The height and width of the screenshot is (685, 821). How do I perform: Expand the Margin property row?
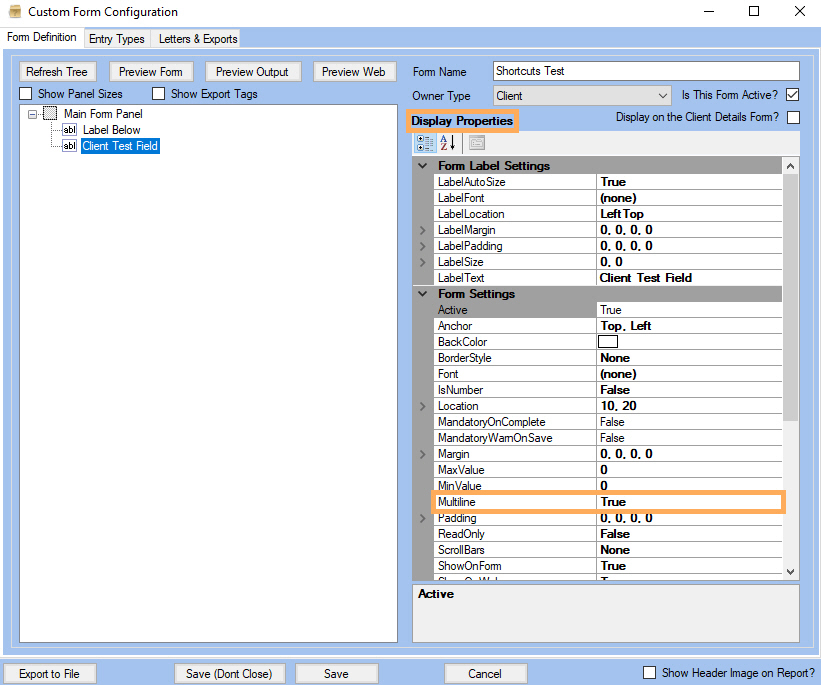pyautogui.click(x=422, y=454)
